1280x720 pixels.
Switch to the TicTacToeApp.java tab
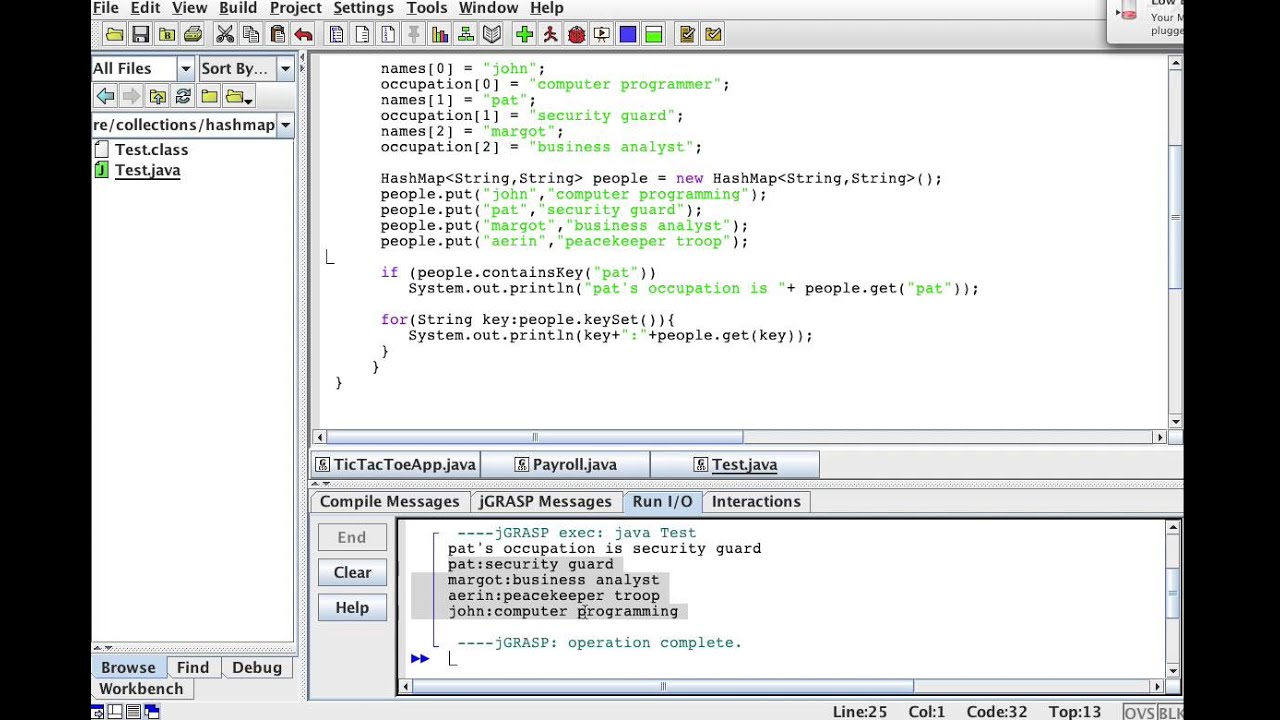(x=396, y=464)
